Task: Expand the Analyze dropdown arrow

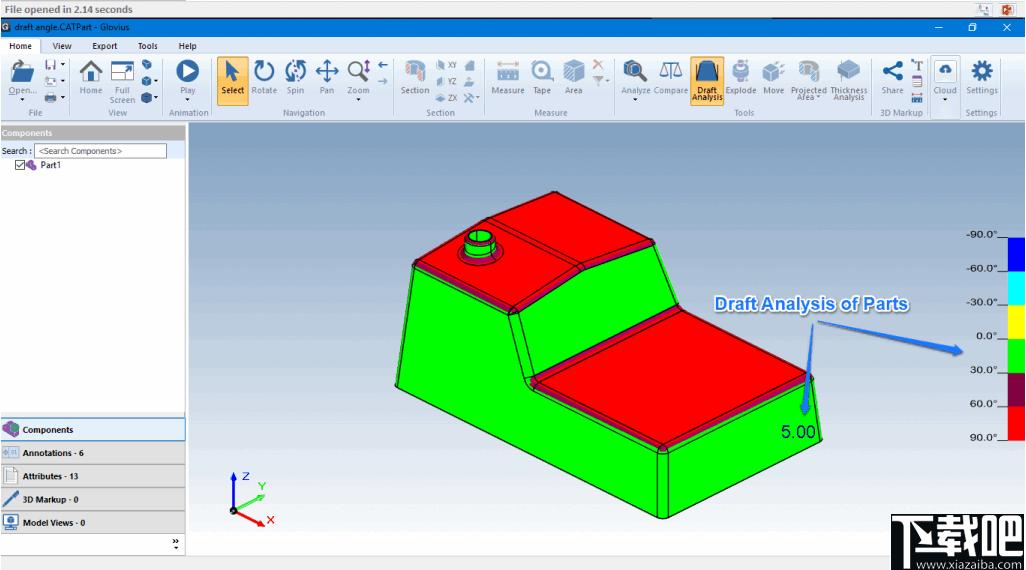Action: pyautogui.click(x=635, y=99)
